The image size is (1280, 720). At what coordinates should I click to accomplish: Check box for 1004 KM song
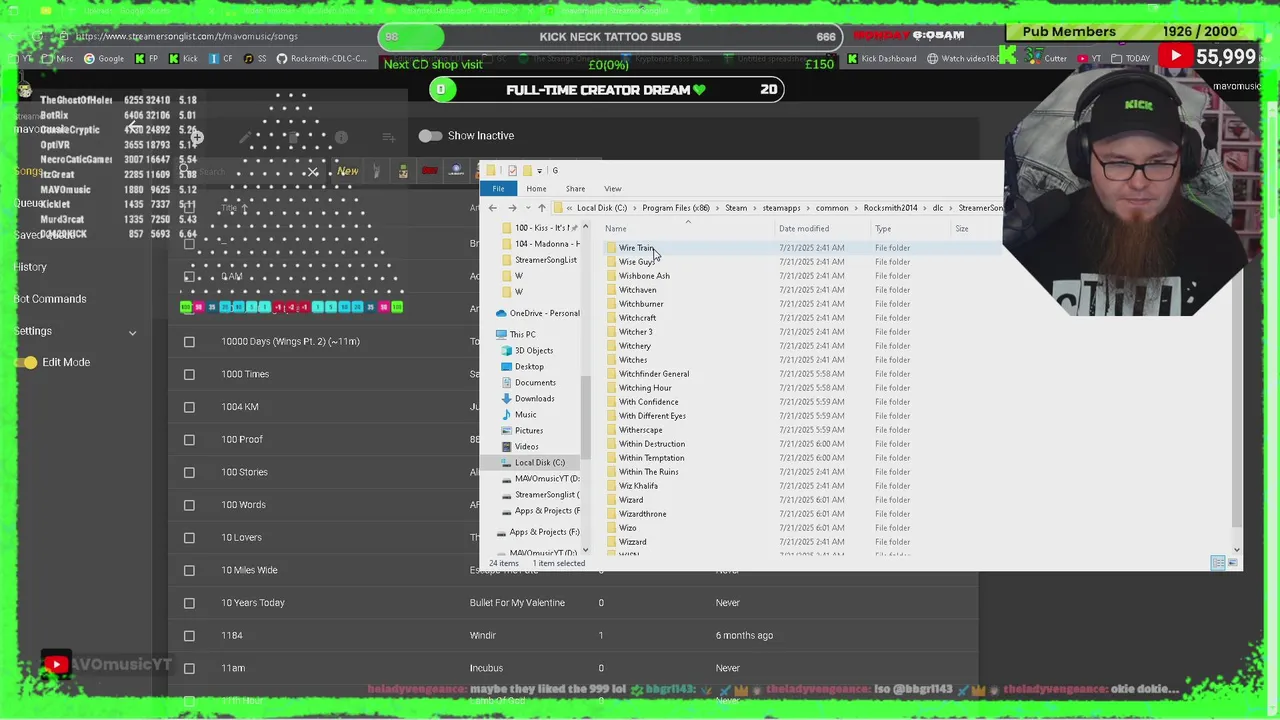click(189, 407)
